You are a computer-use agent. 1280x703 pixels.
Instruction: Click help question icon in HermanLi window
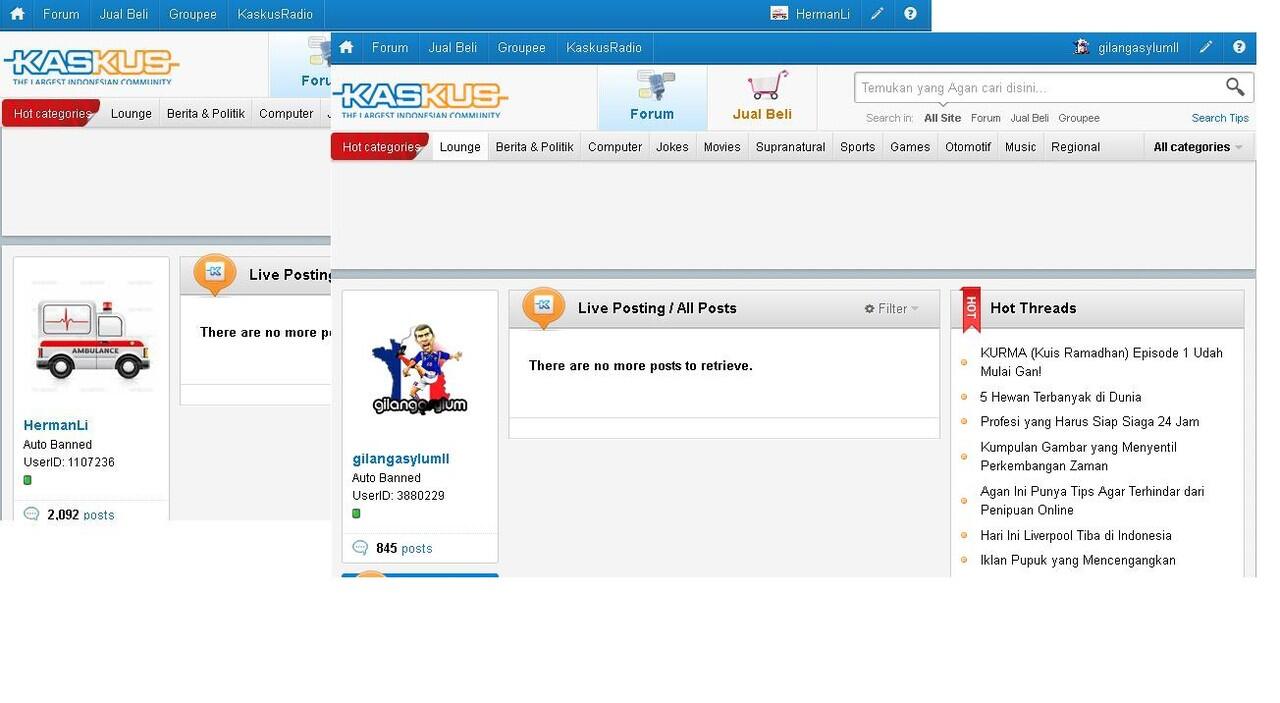(910, 14)
